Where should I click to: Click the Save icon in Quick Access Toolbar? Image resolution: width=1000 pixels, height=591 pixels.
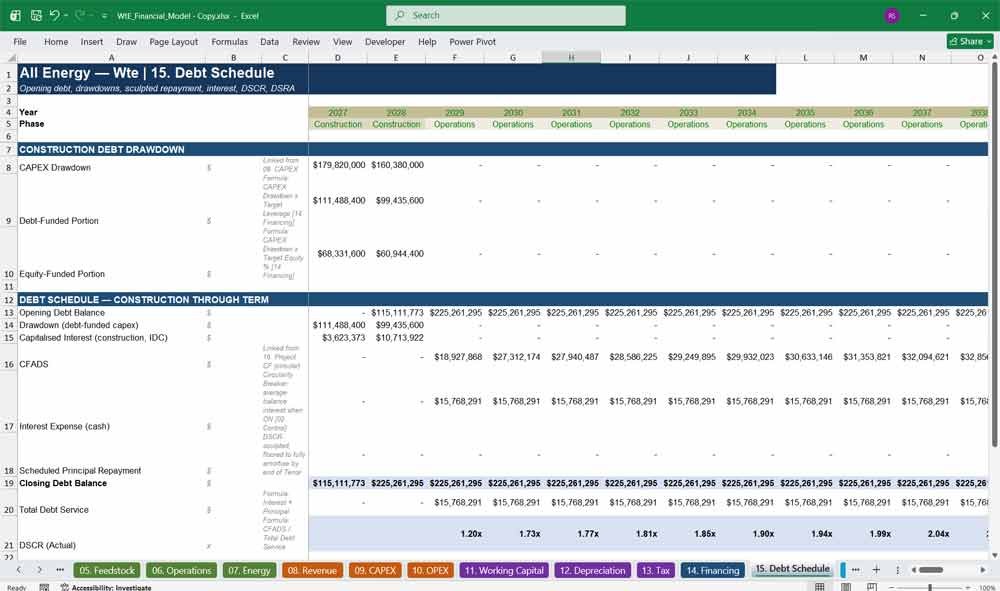pos(36,15)
